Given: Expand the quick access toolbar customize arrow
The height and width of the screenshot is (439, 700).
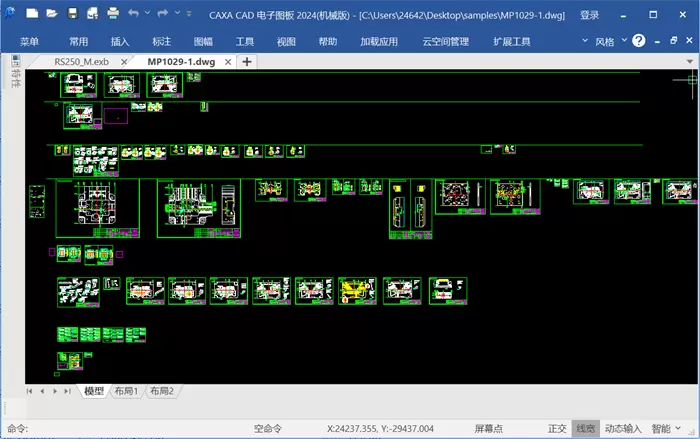Looking at the screenshot, I should [x=189, y=14].
